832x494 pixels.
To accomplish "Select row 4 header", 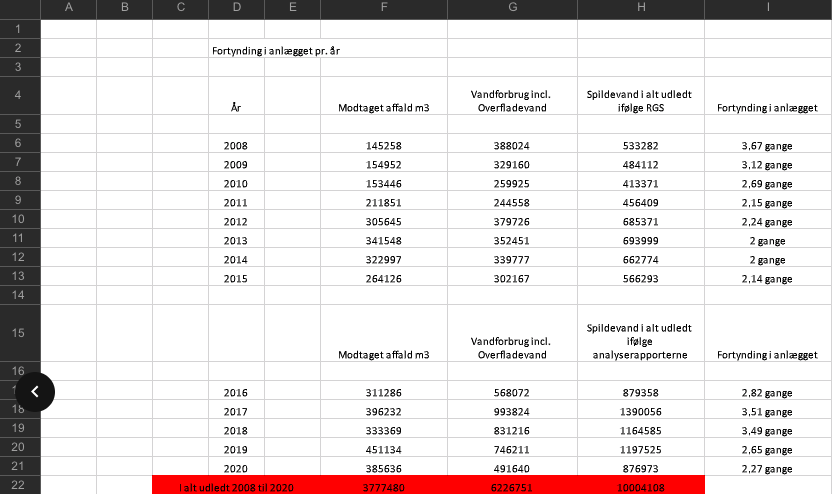I will pyautogui.click(x=20, y=96).
